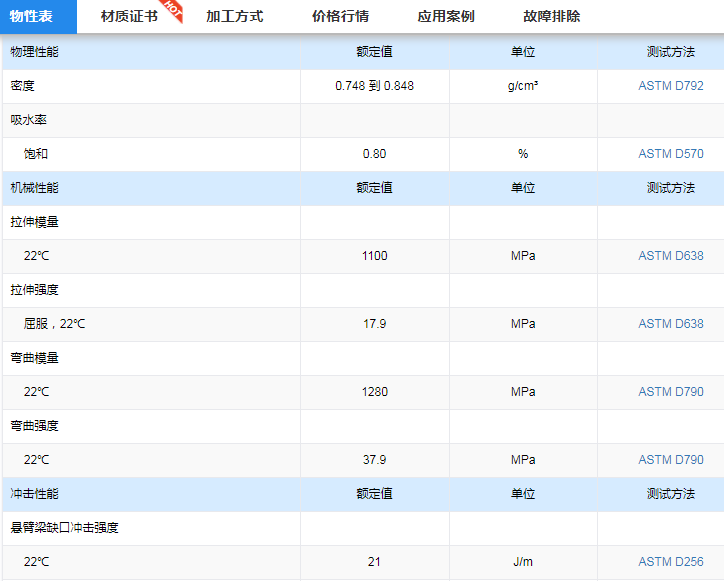724x581 pixels.
Task: Click the 悬臂梁缺口冲击强度 row label
Action: click(65, 528)
